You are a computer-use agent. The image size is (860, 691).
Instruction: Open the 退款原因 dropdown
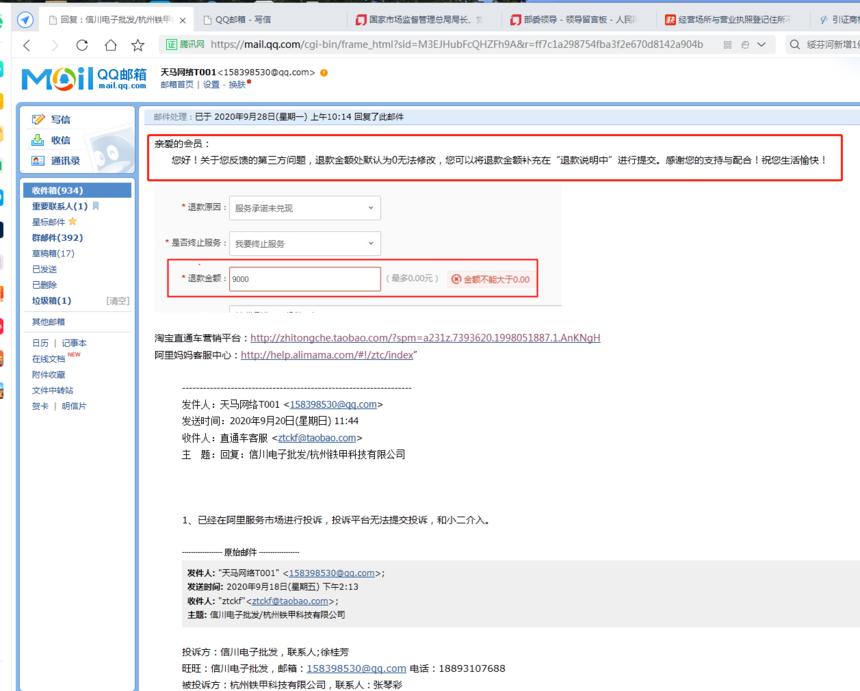point(305,208)
